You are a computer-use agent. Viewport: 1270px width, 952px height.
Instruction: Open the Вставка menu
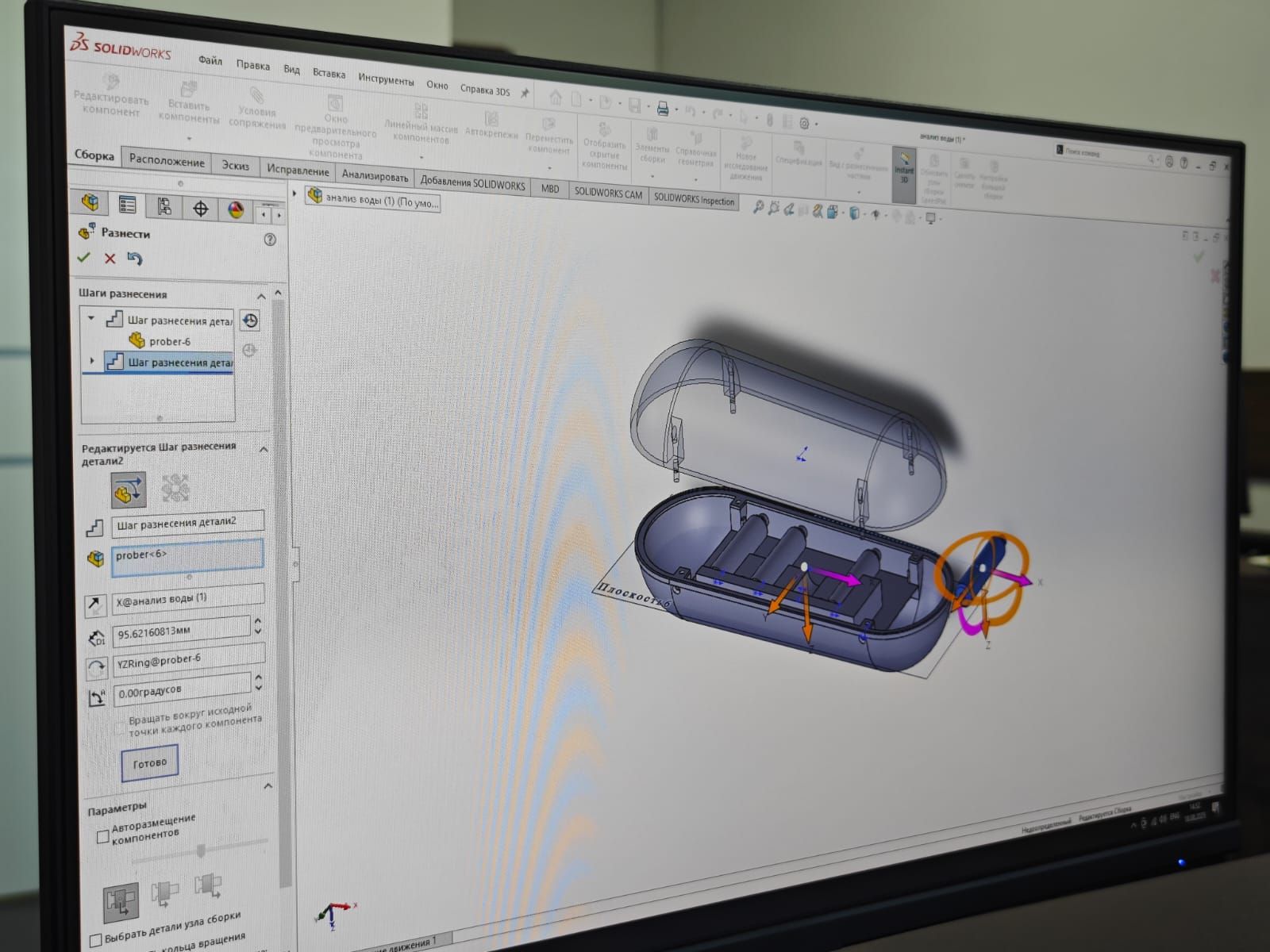click(x=329, y=74)
